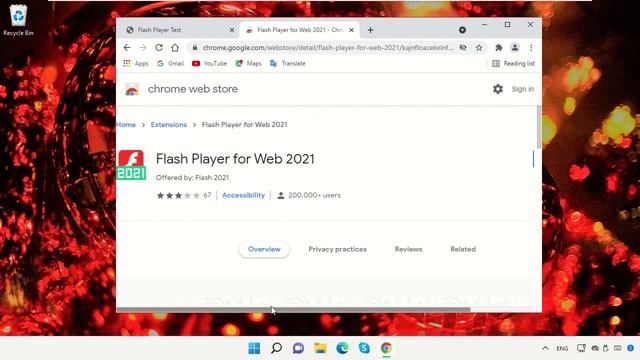This screenshot has width=640, height=360.
Task: Go to the Extensions breadcrumb
Action: (x=169, y=124)
